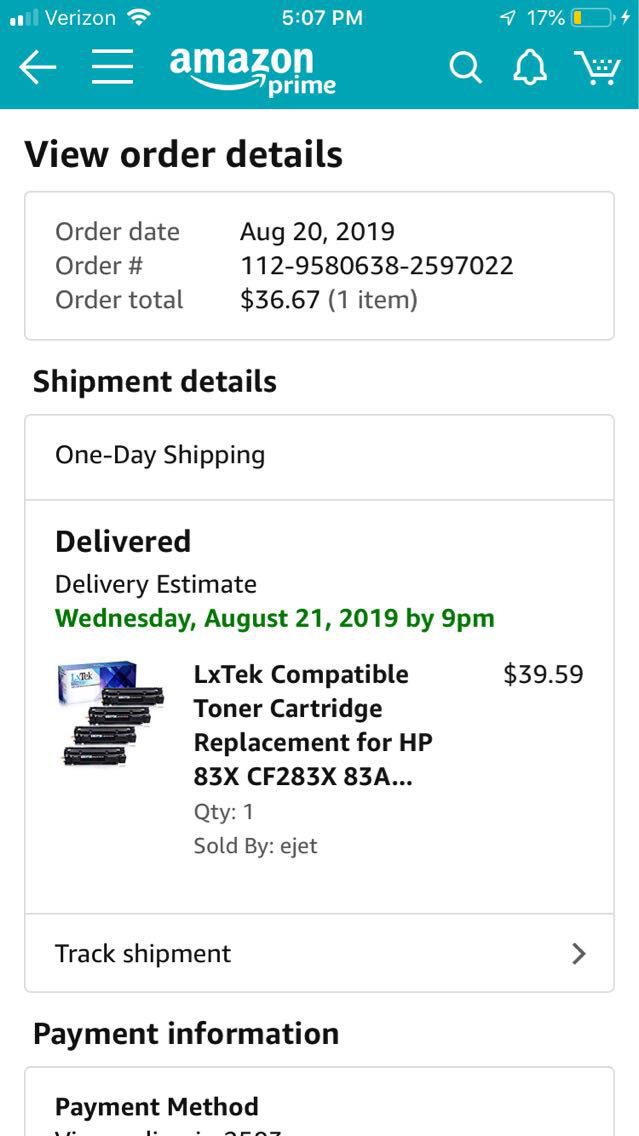
Task: Select the order number text
Action: pos(376,266)
